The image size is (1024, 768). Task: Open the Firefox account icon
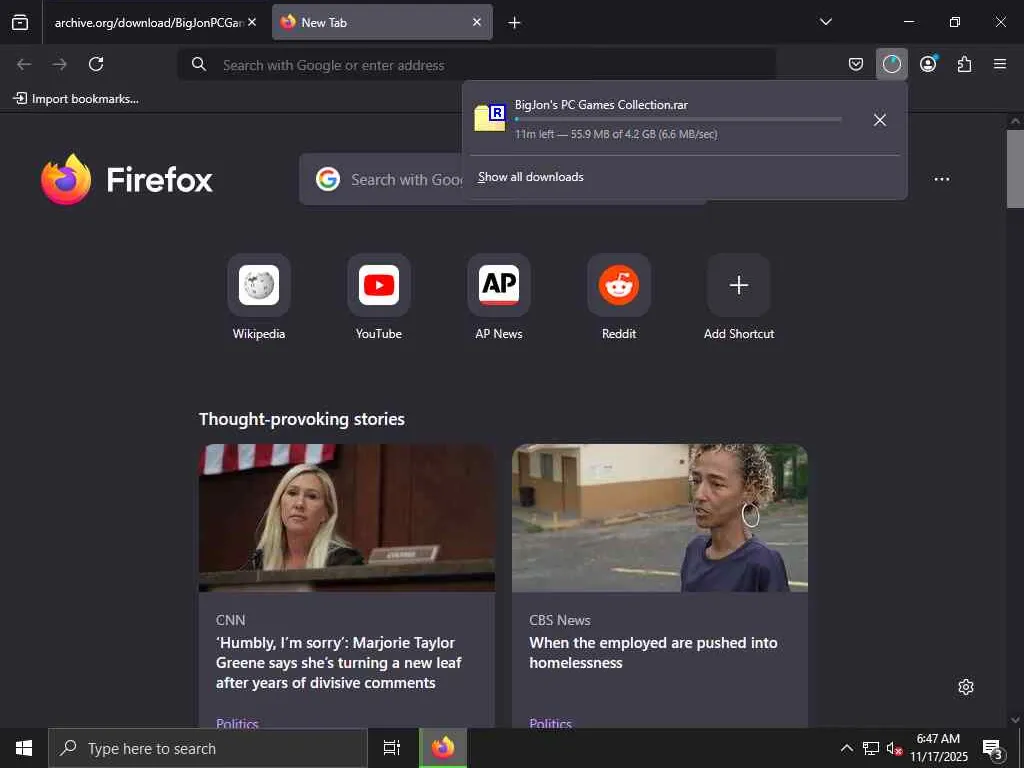coord(928,64)
